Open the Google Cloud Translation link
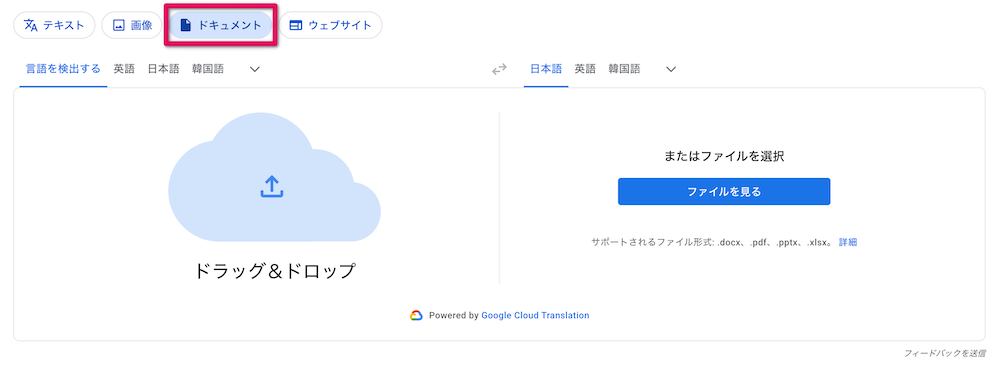Image resolution: width=1000 pixels, height=372 pixels. coord(535,315)
